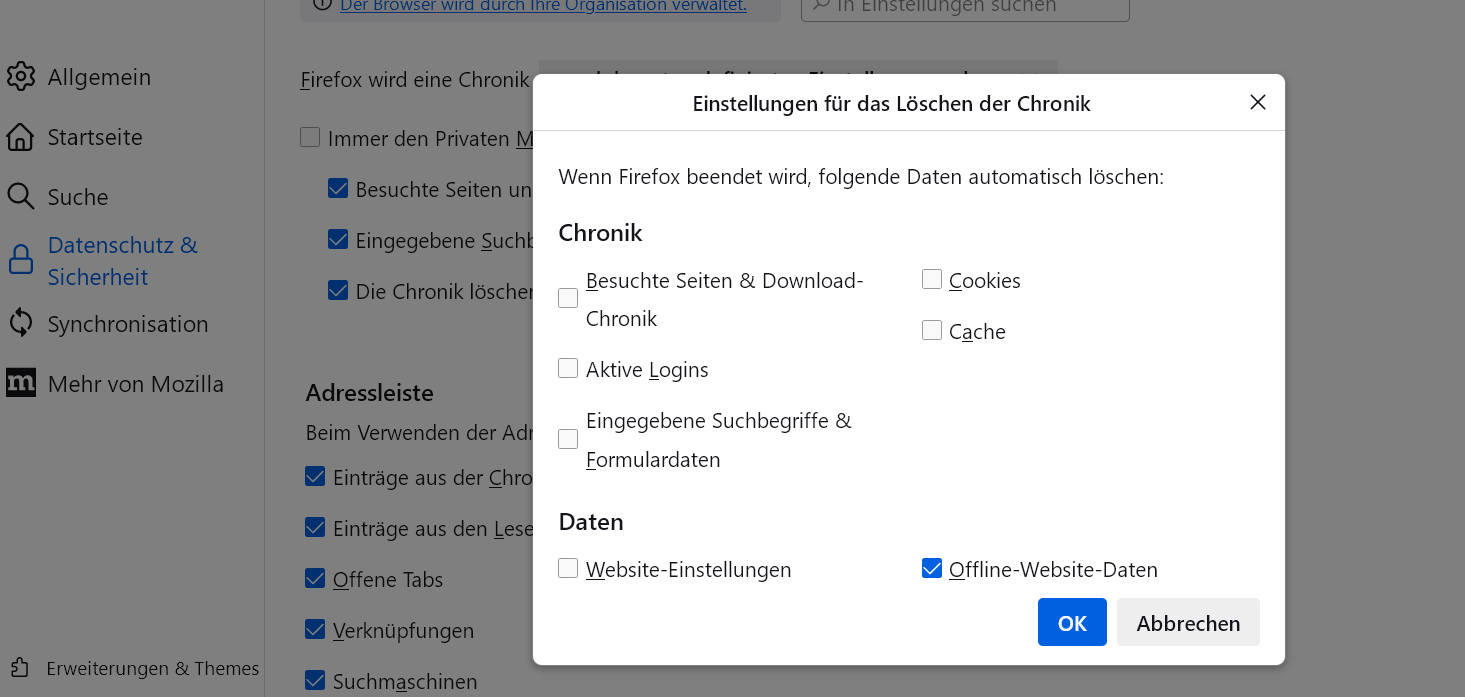Close the Chronik löschen dialog
This screenshot has height=697, width=1465.
[x=1258, y=102]
